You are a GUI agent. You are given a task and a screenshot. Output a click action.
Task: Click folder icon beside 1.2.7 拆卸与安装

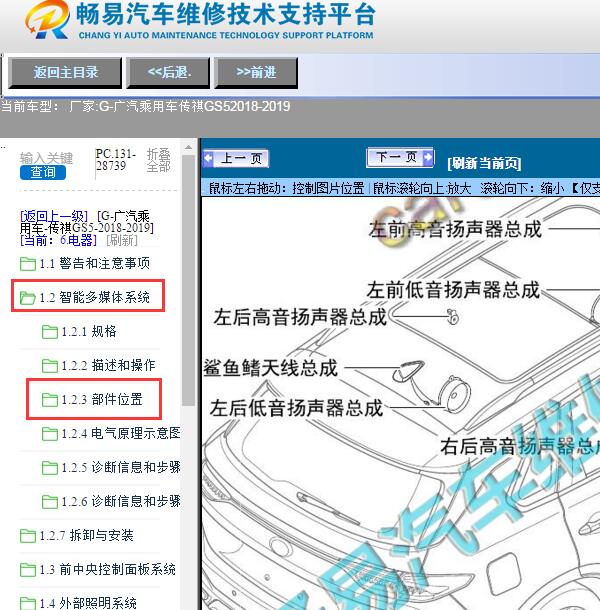coord(28,536)
